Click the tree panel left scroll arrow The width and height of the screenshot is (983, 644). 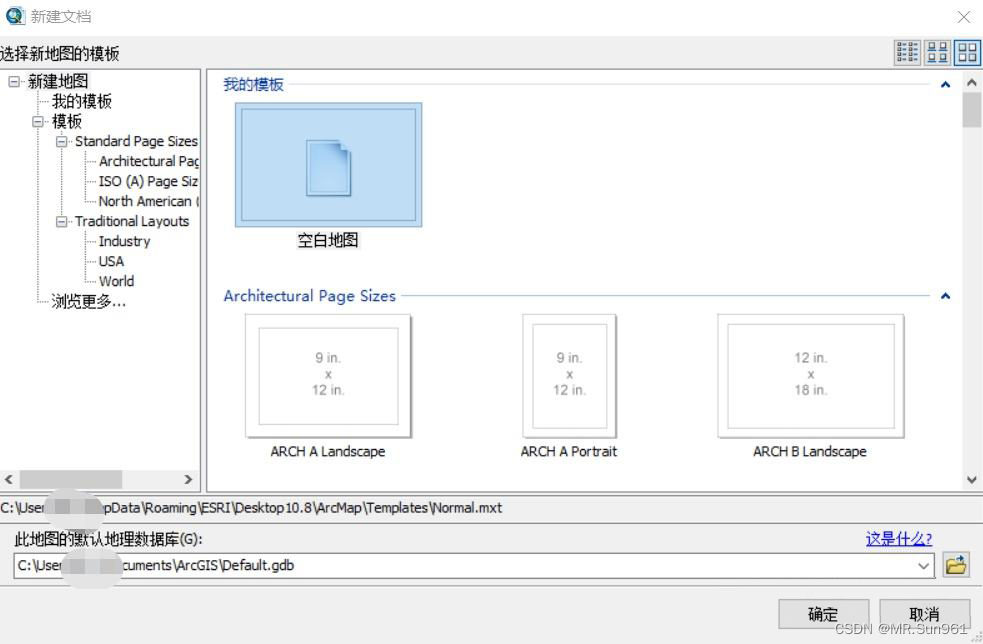[9, 479]
